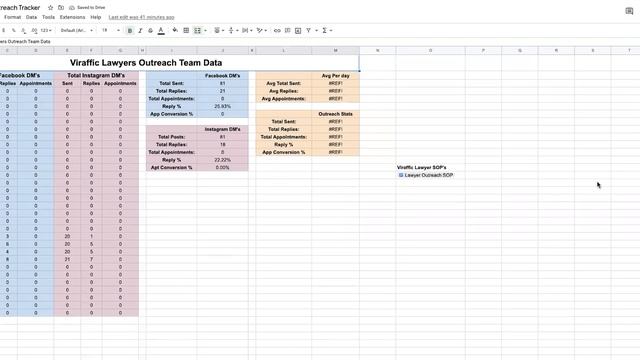The width and height of the screenshot is (640, 360).
Task: Select the Apt Conversion % label cell
Action: 171,167
